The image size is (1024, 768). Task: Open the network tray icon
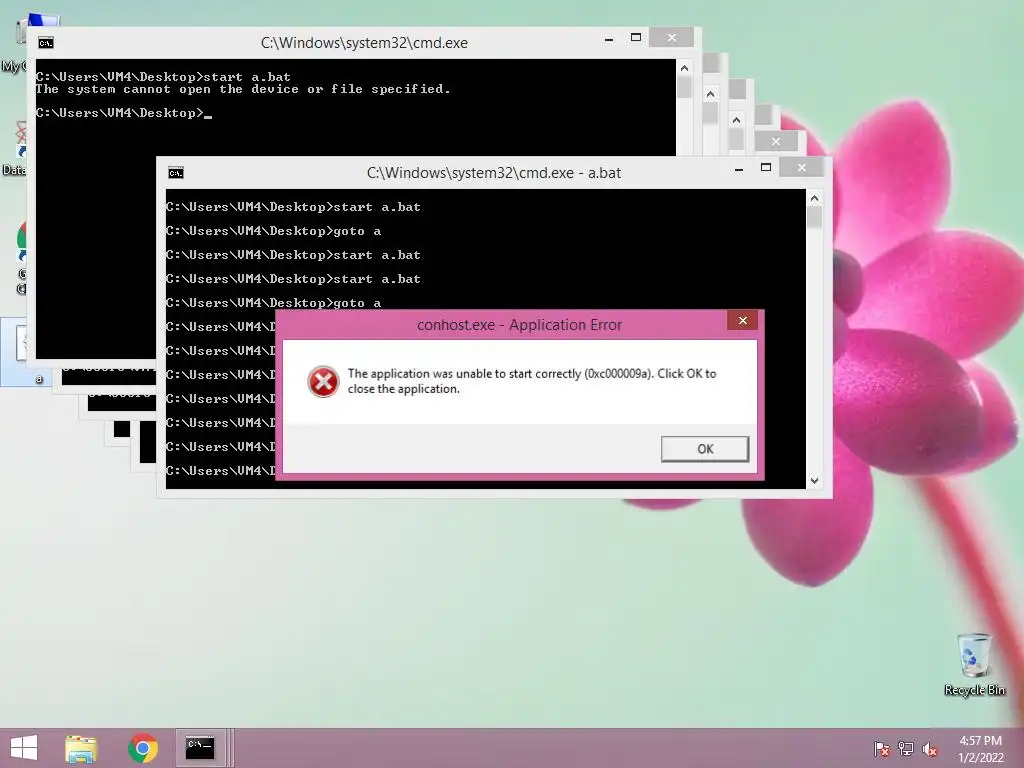tap(905, 749)
